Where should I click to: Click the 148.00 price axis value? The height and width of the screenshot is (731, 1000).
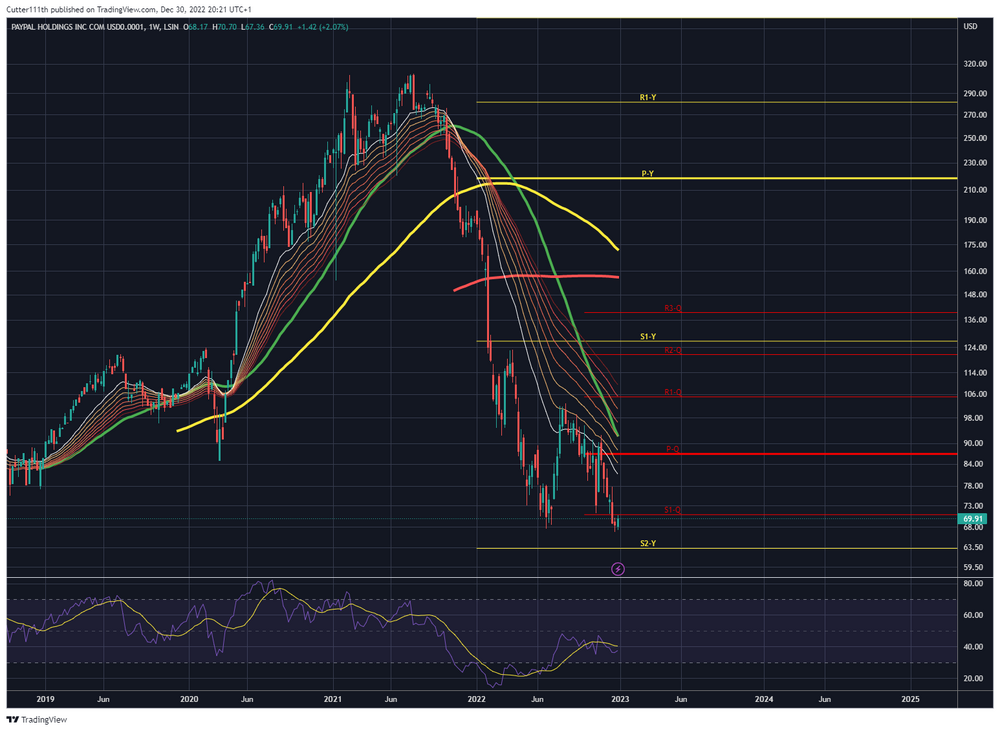975,295
